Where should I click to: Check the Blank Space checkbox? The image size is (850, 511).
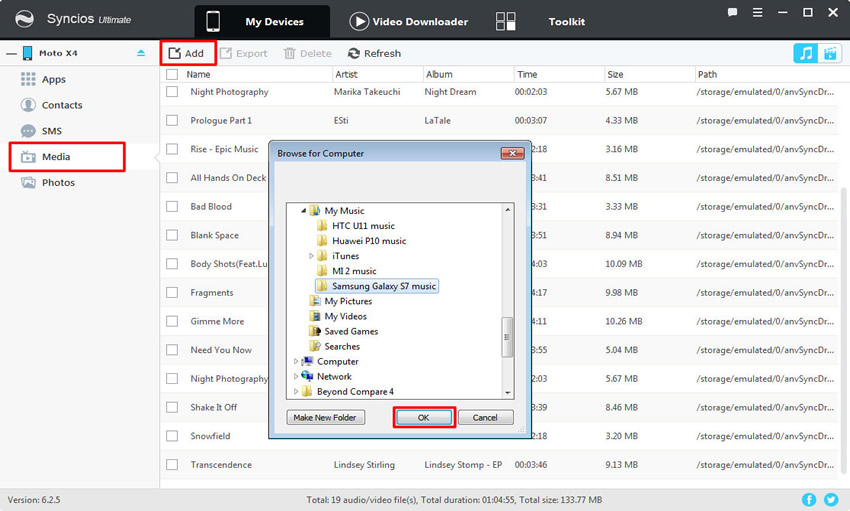coord(172,235)
